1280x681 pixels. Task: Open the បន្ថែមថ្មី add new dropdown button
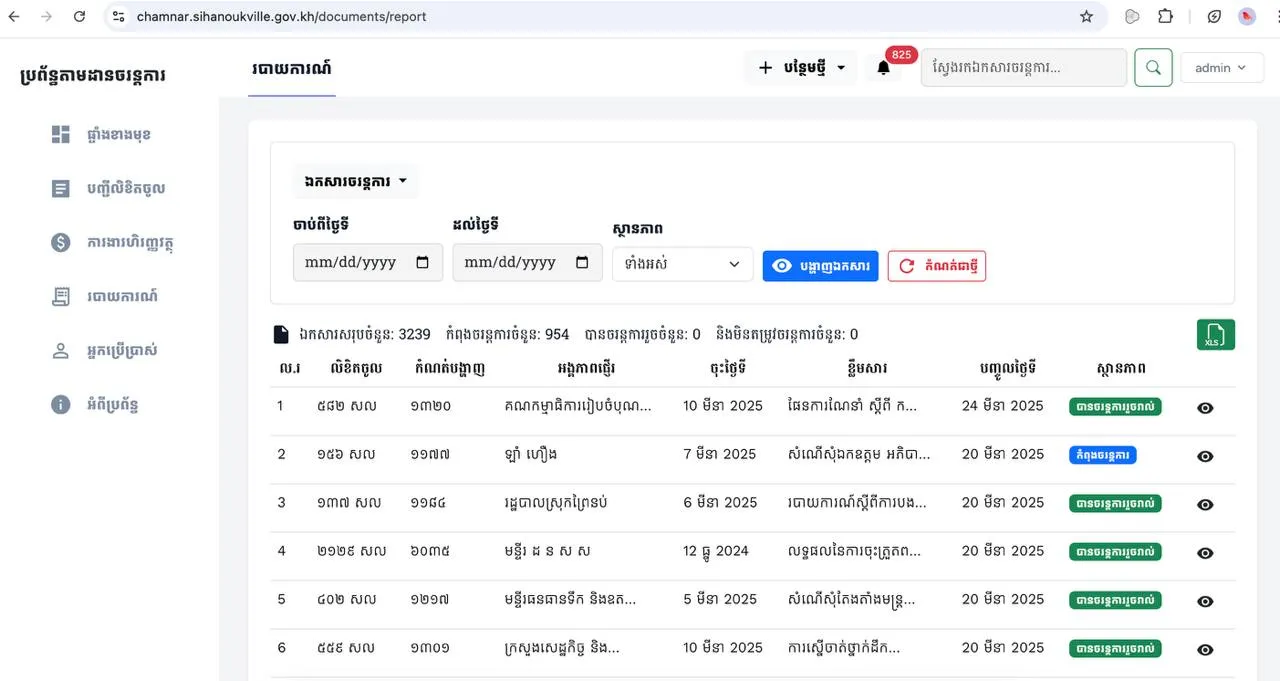click(x=801, y=68)
